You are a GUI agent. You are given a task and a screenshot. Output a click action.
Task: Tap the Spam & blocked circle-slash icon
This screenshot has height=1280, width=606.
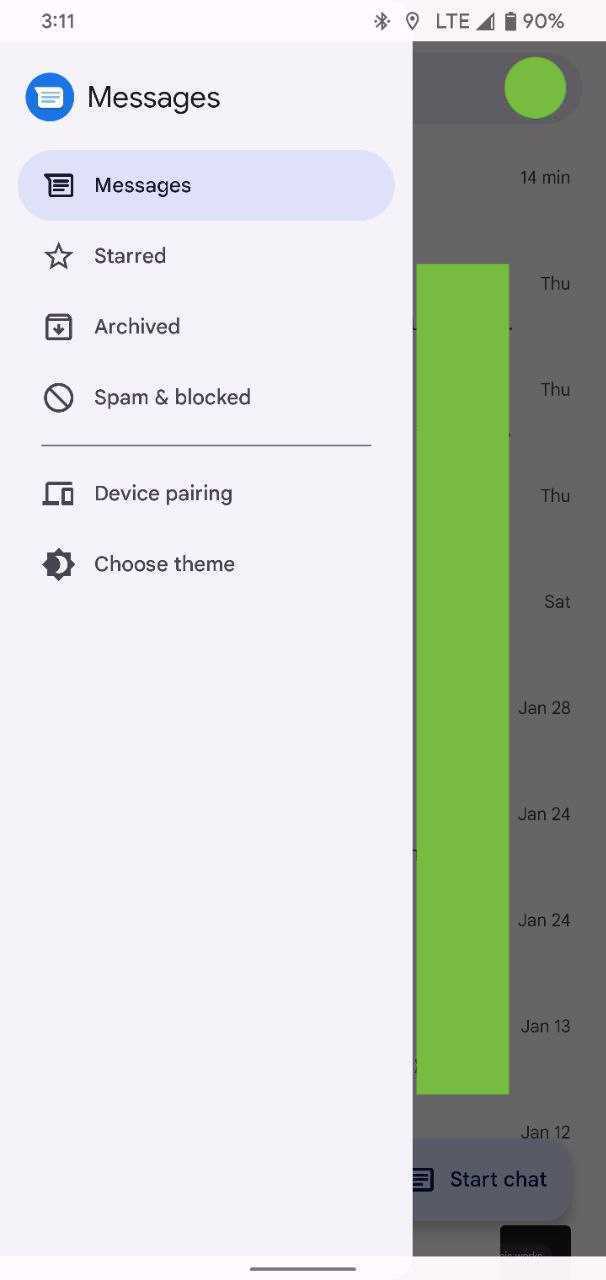point(59,397)
